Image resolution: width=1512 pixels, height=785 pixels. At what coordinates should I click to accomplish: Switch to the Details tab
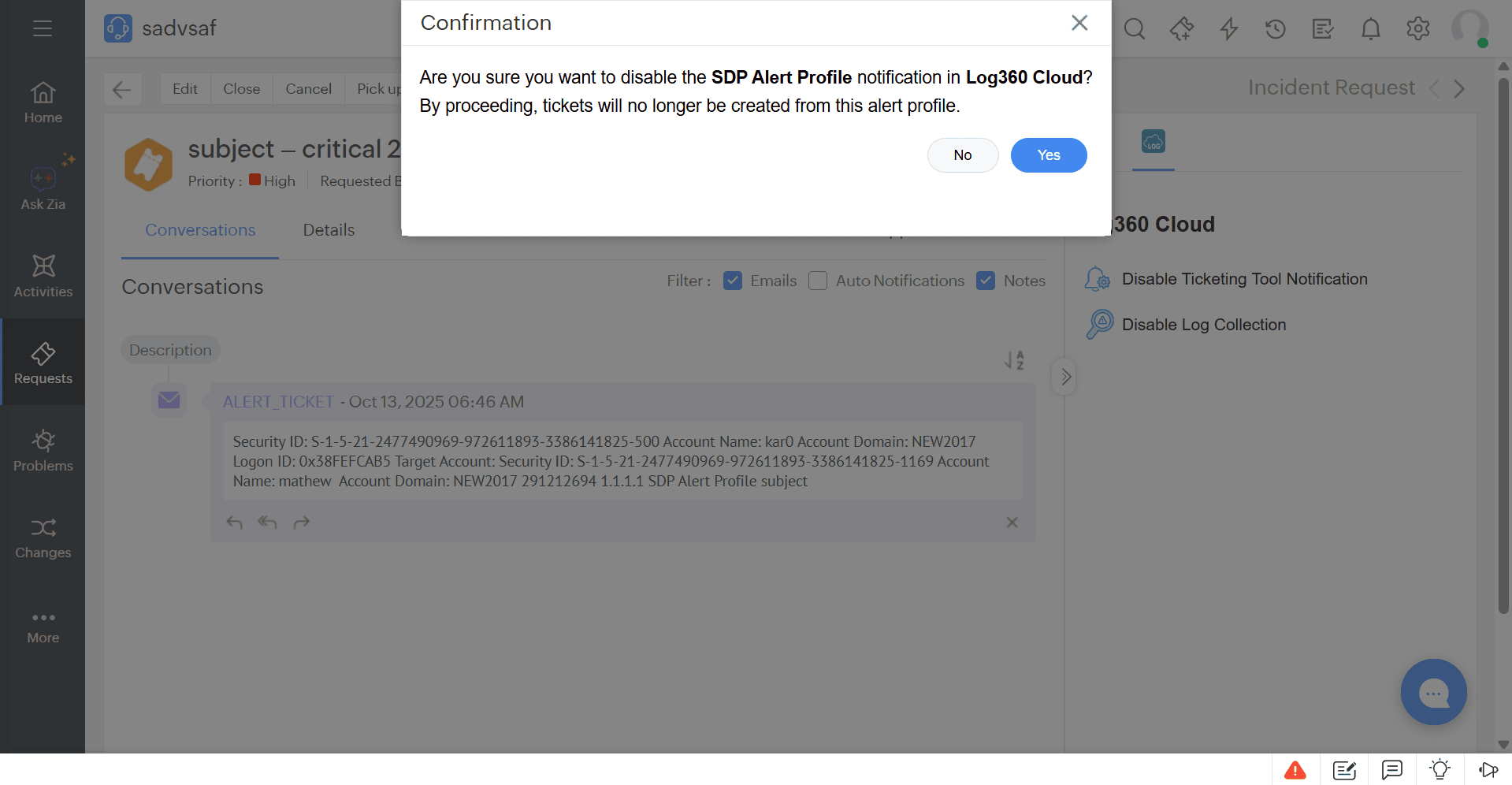(x=329, y=229)
